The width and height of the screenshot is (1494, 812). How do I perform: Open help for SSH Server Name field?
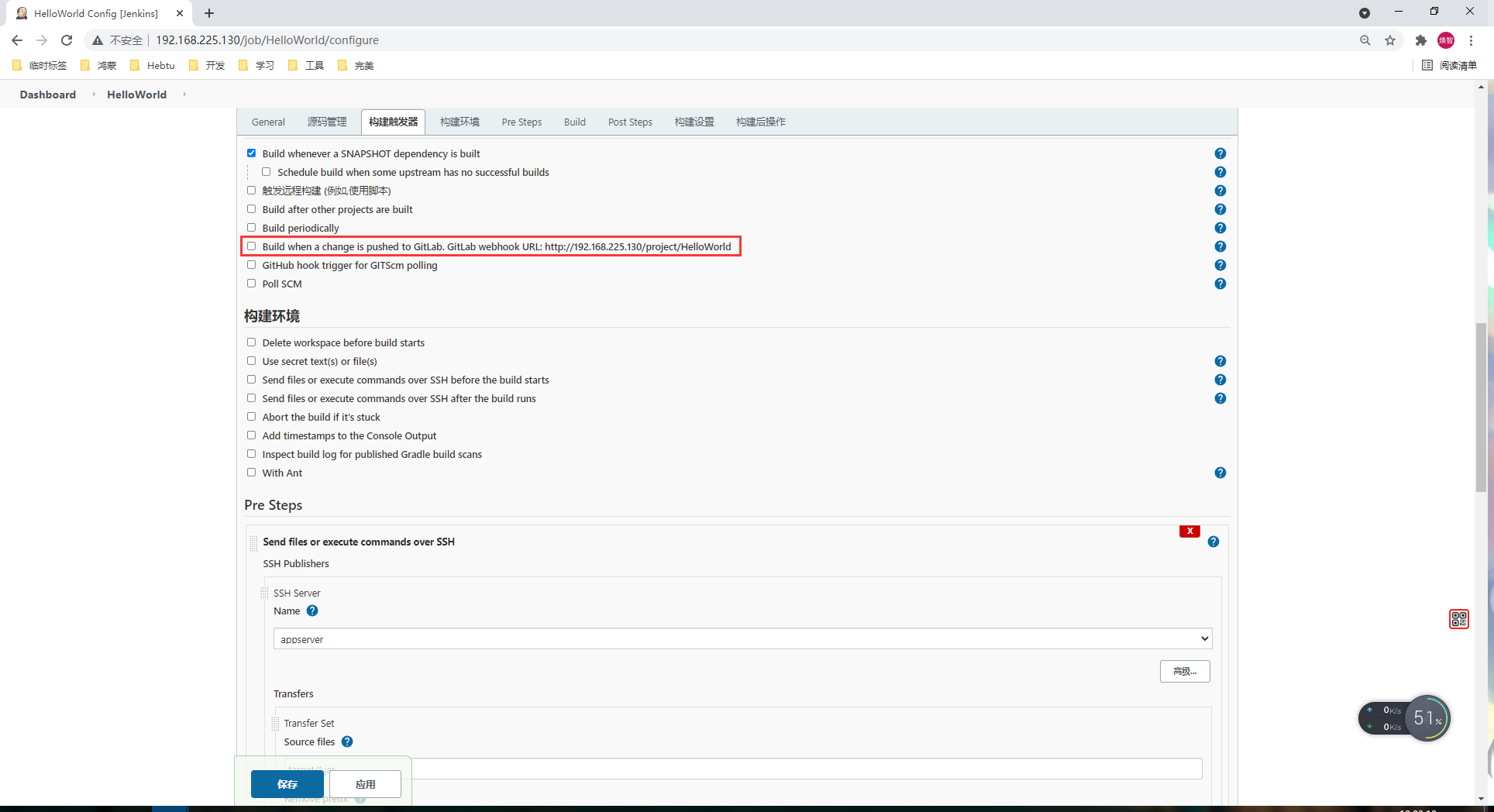(x=312, y=611)
